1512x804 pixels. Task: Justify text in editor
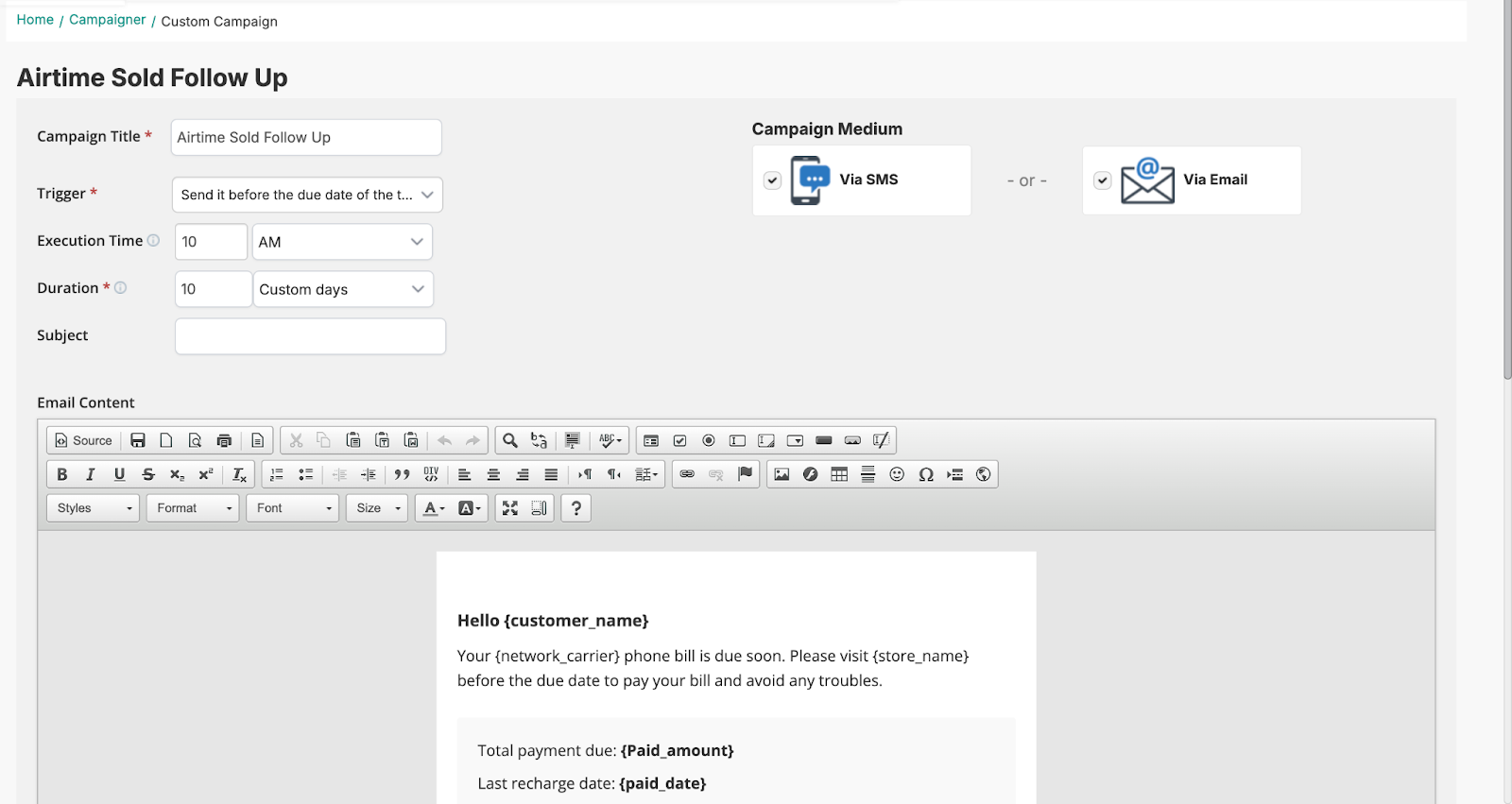point(551,474)
